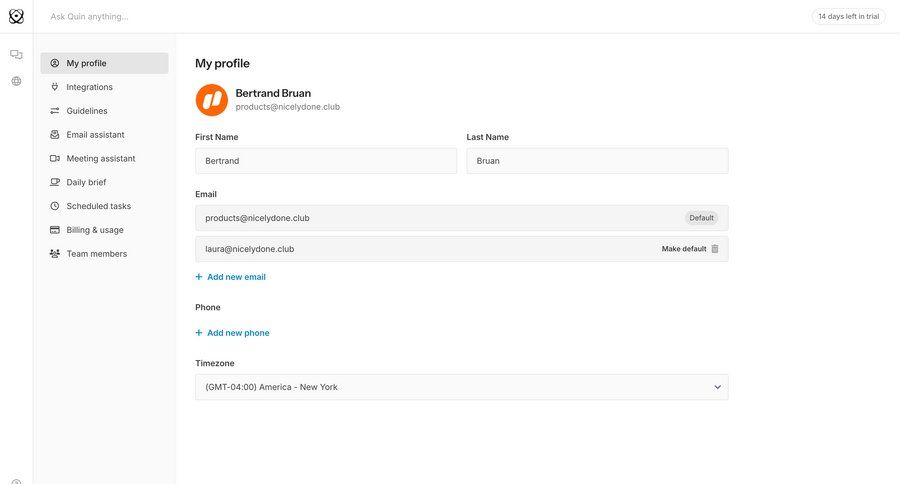
Task: Open the chats icon in left rail
Action: tap(16, 55)
